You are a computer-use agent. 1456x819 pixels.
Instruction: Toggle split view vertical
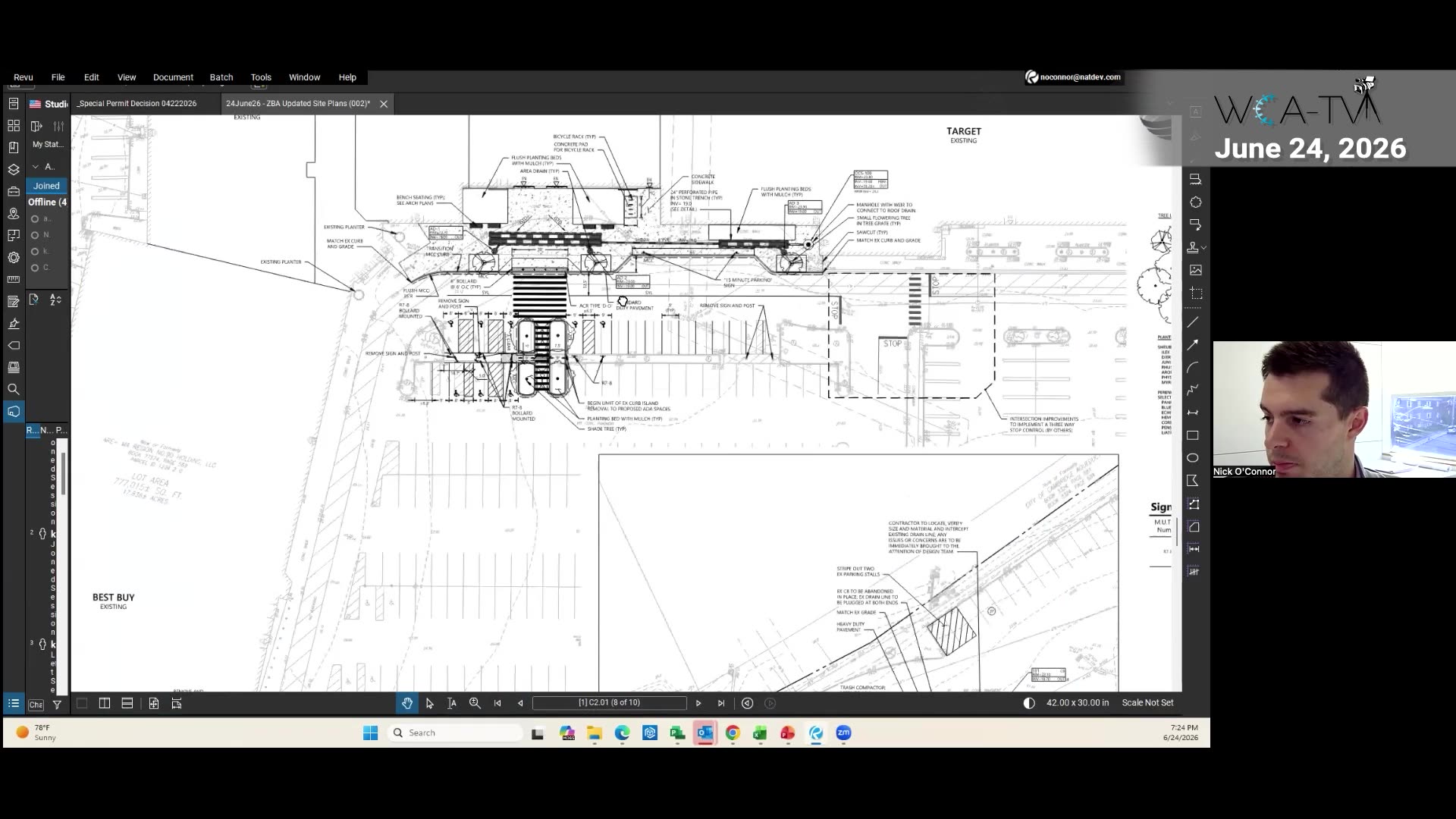(x=105, y=703)
